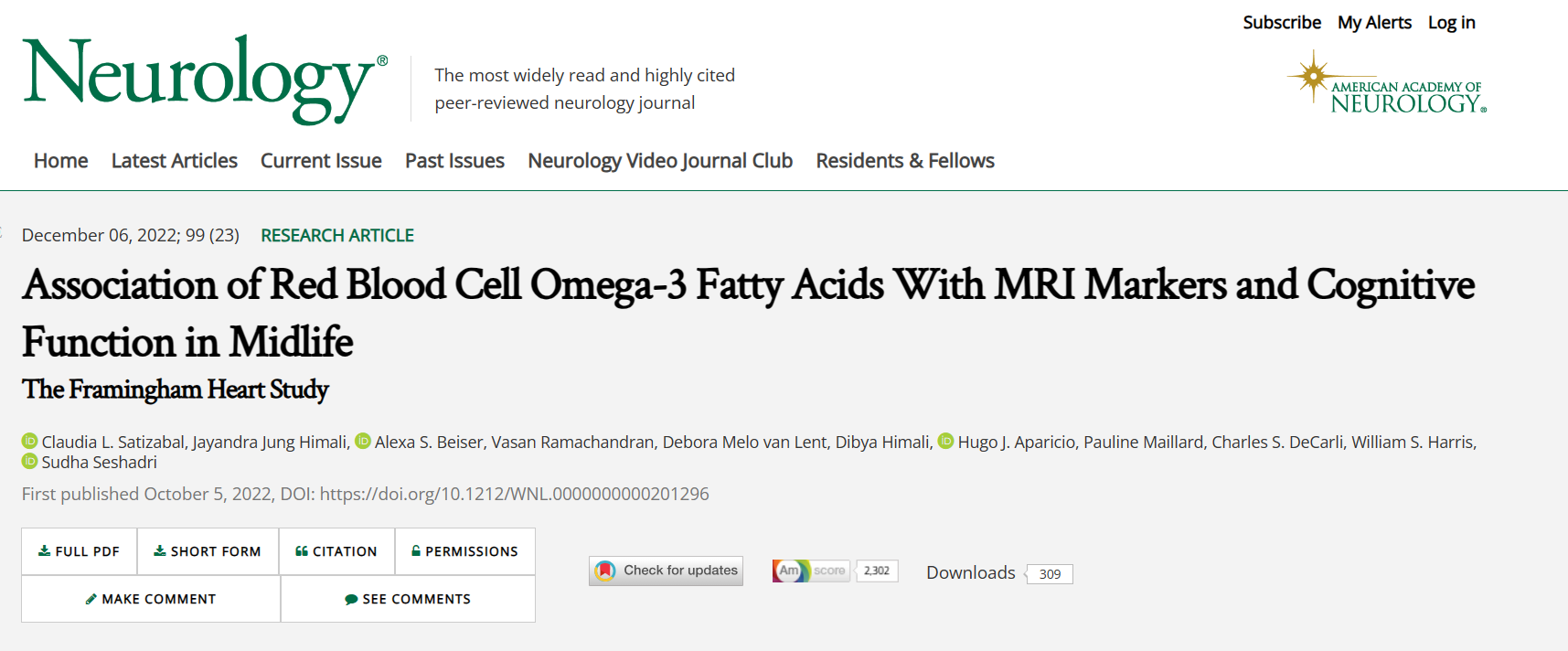The image size is (1568, 651).
Task: Open American Academy of Neurology logo
Action: coord(1387,83)
